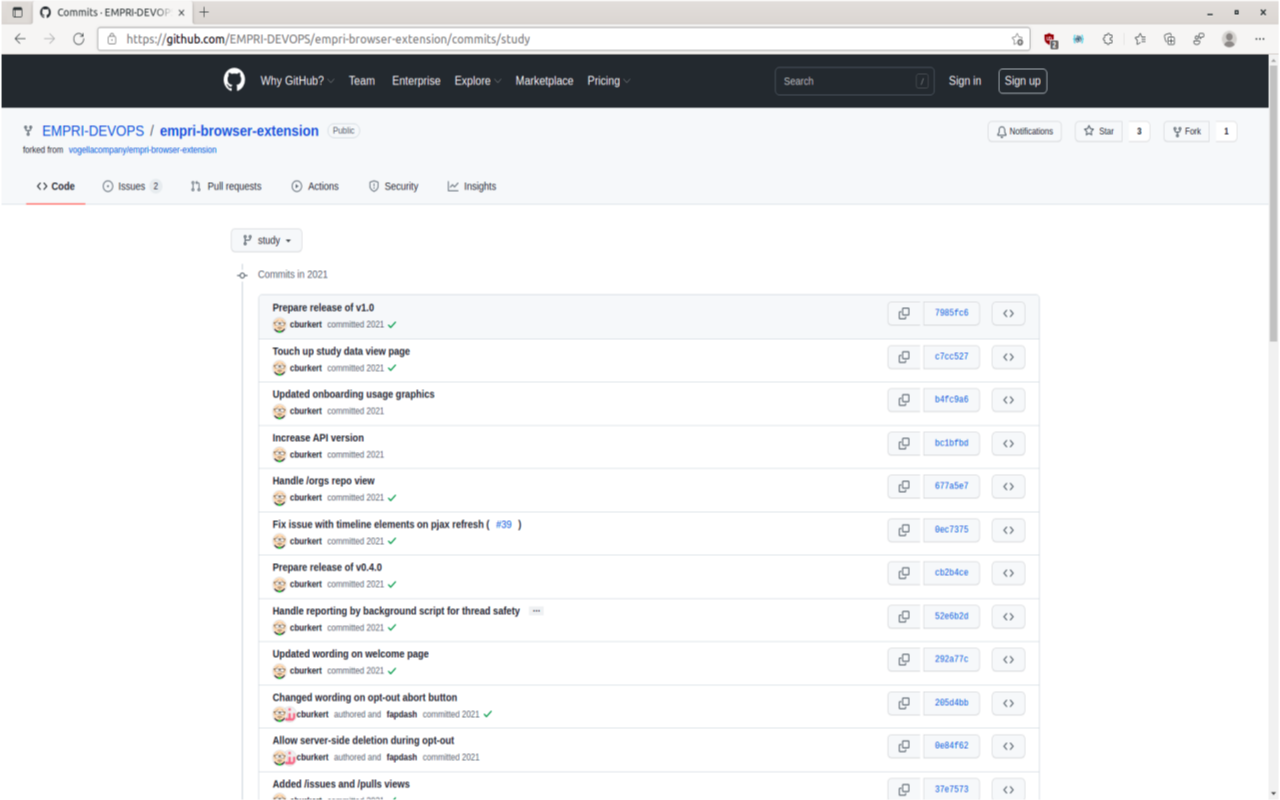Open a new browser tab
Screen dimensions: 1280x800
click(x=204, y=12)
